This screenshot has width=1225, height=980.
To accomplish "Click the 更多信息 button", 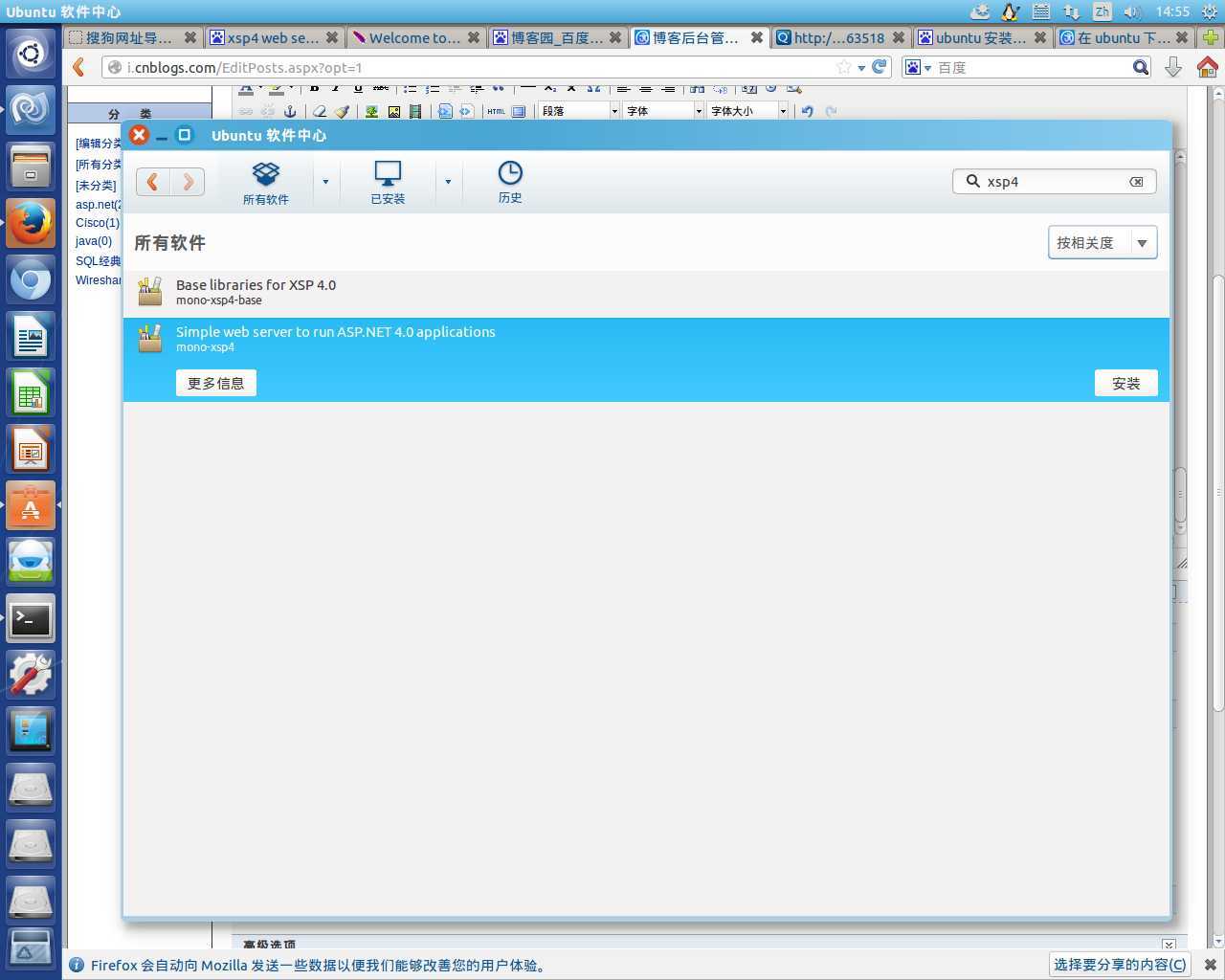I will click(x=215, y=383).
